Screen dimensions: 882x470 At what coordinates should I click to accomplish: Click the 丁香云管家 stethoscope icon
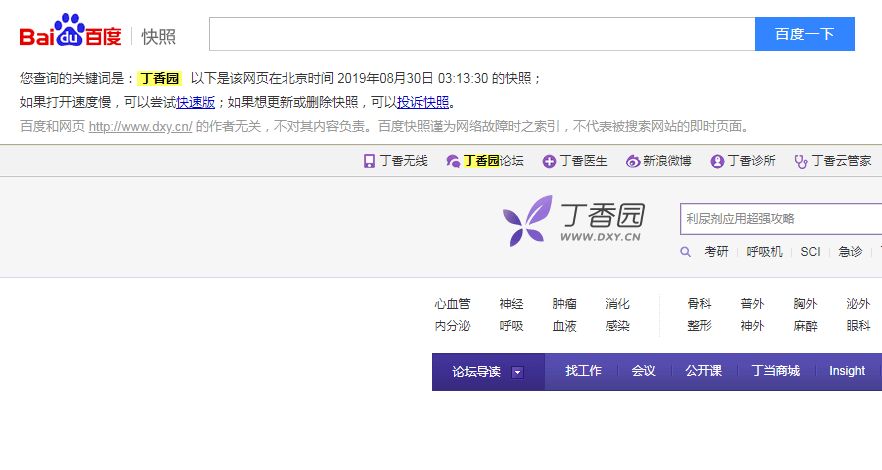coord(800,161)
